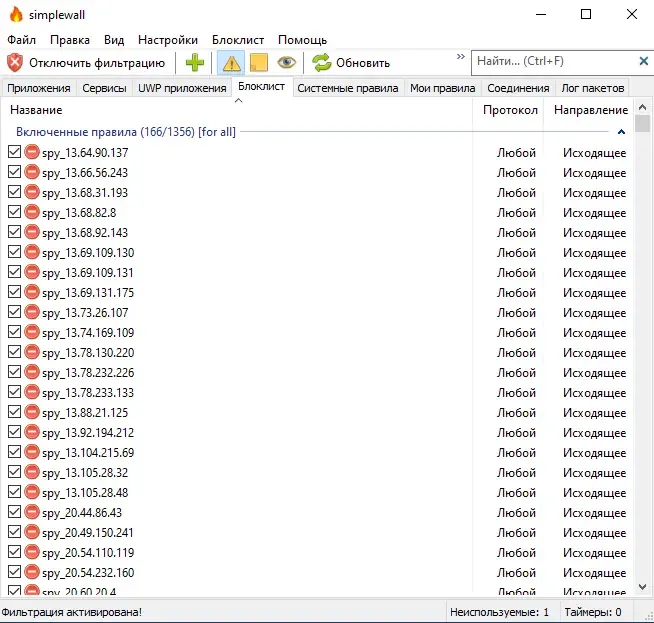Switch to the UWP приложения tab
This screenshot has width=654, height=623.
tap(182, 88)
